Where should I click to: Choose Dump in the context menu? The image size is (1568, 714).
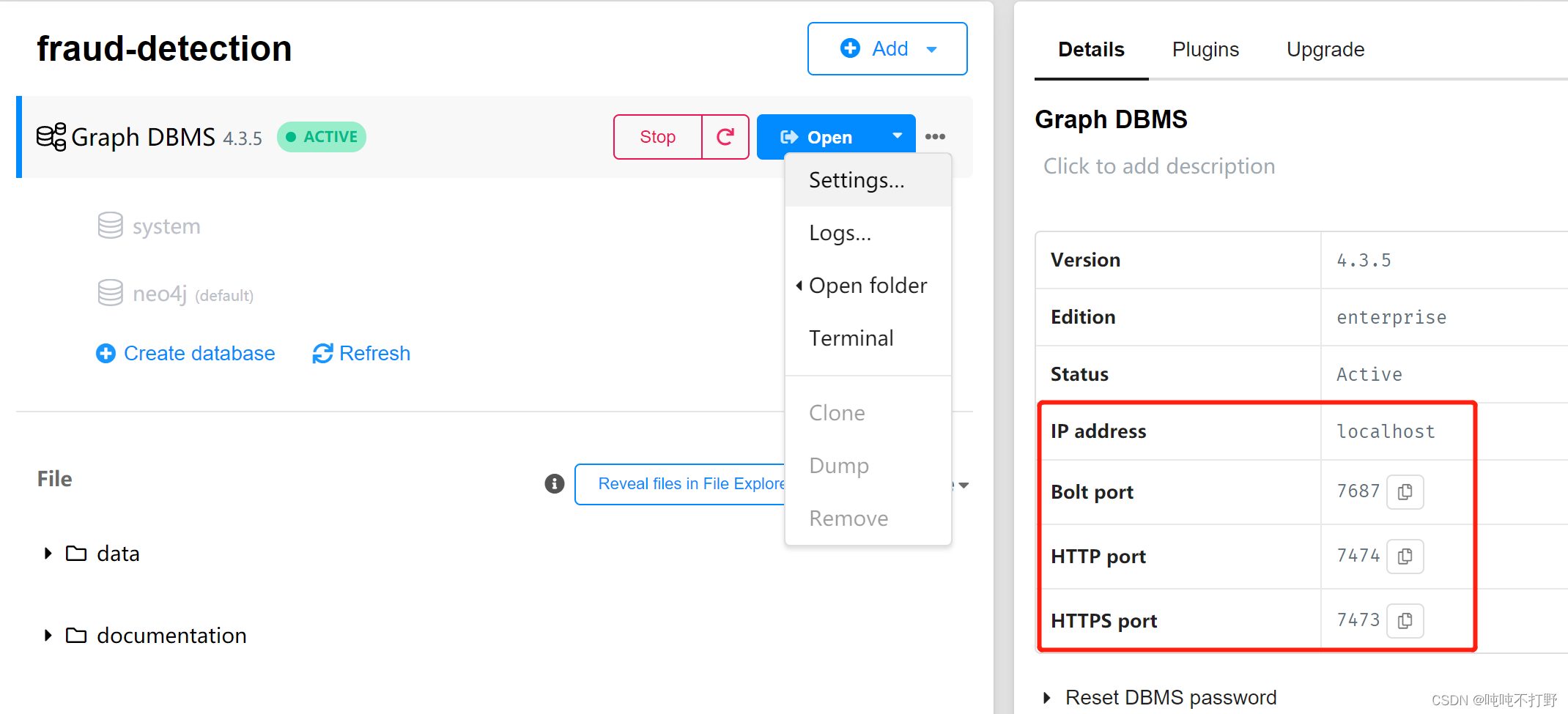pos(868,466)
